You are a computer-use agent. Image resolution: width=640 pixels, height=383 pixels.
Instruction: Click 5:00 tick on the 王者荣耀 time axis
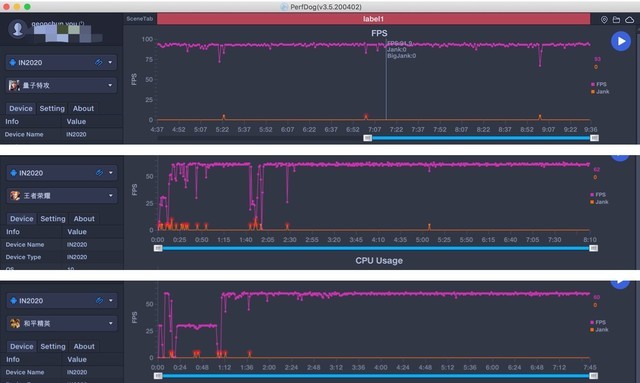coord(422,240)
